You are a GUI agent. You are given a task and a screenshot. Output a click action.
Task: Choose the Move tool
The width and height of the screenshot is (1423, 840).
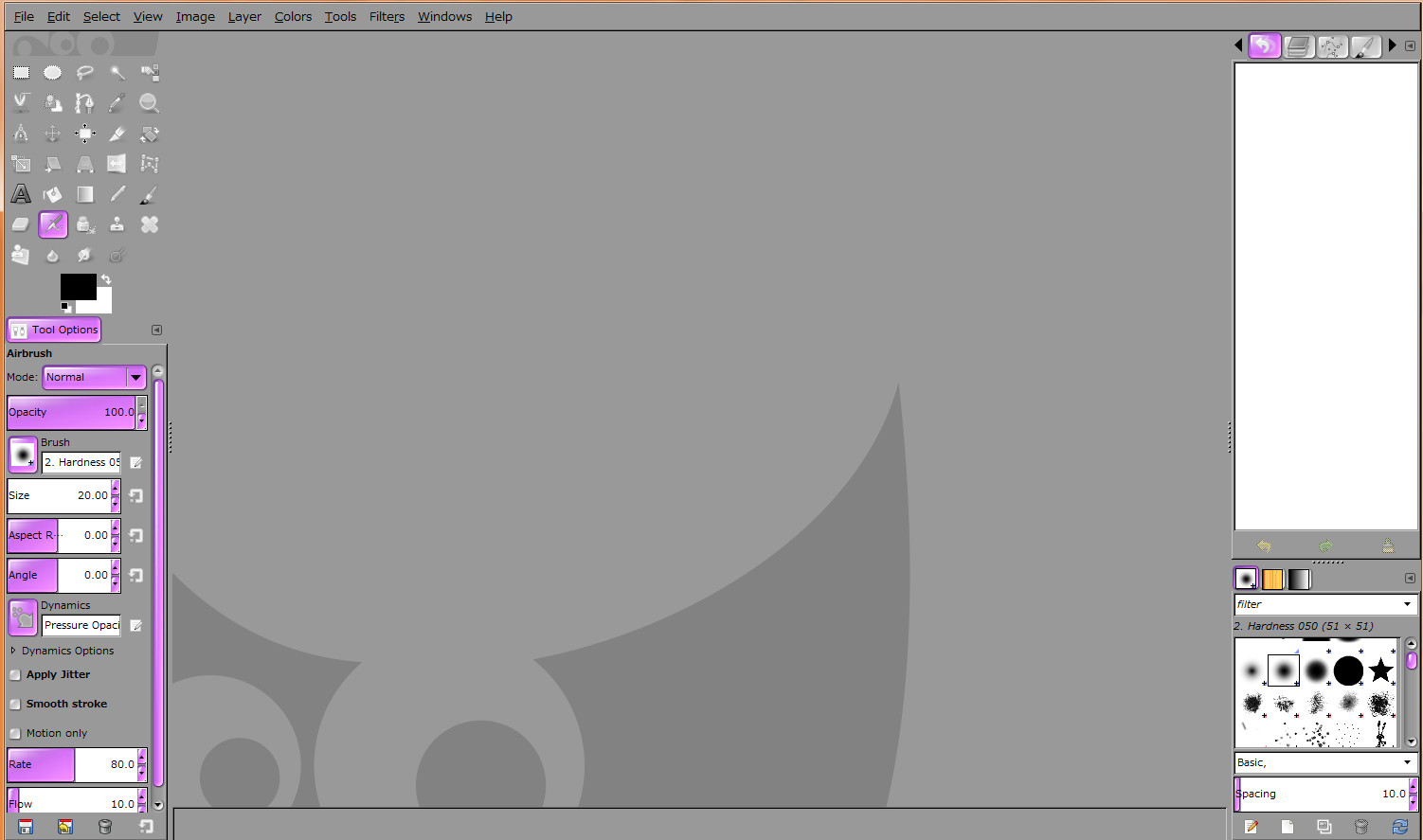53,134
